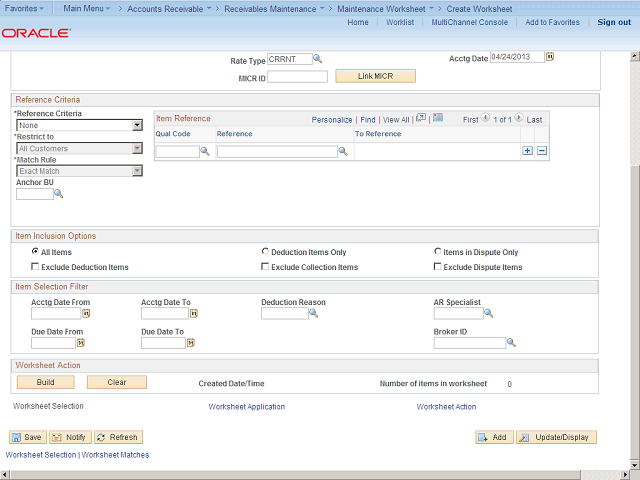Click the Link MICR button
This screenshot has height=480, width=640.
[x=375, y=76]
